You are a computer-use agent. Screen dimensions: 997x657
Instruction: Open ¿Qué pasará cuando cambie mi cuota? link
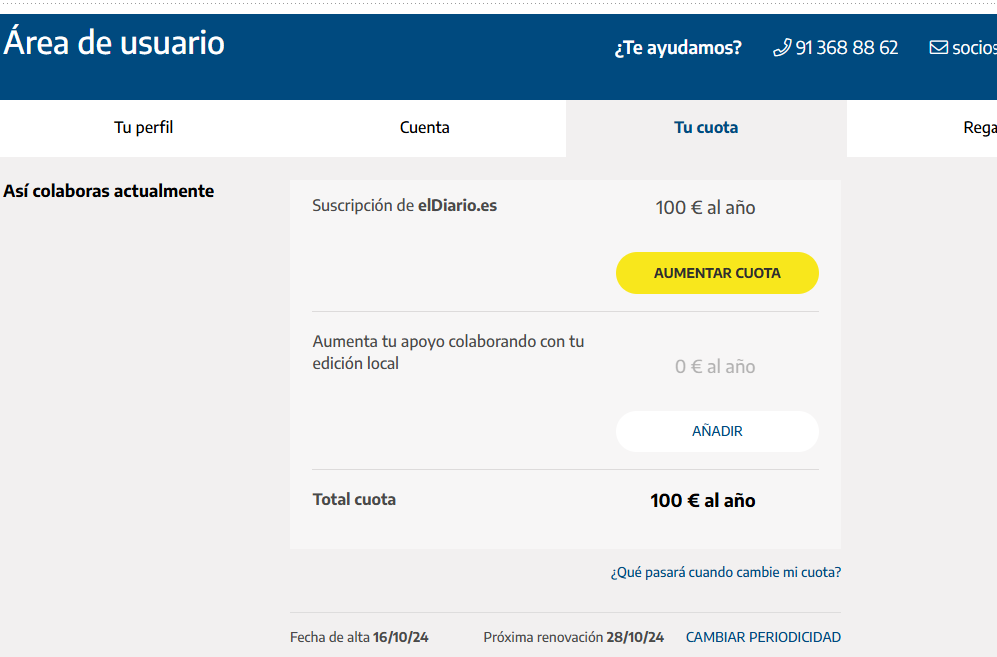(x=725, y=572)
